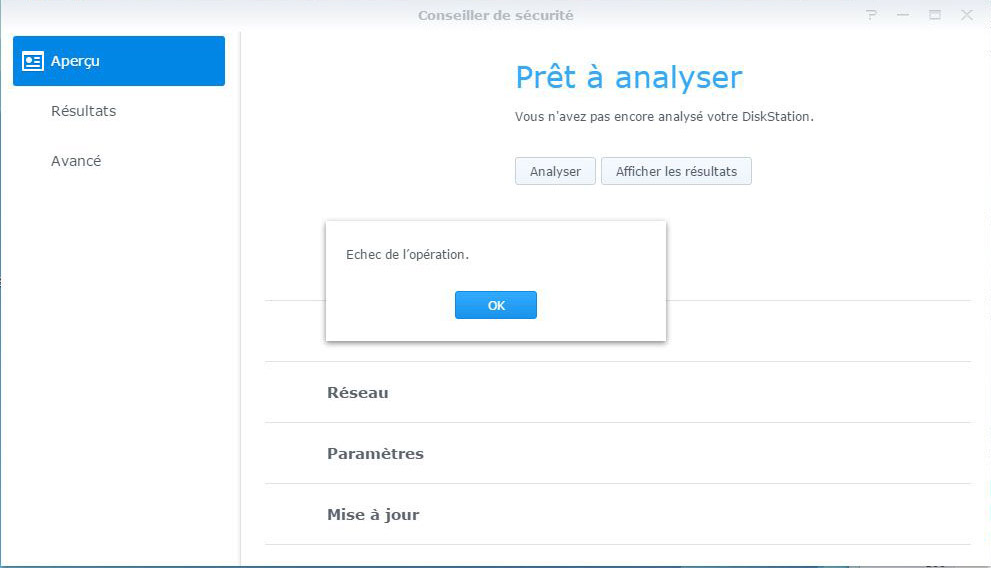Open help with the question mark icon
991x568 pixels.
tap(872, 15)
